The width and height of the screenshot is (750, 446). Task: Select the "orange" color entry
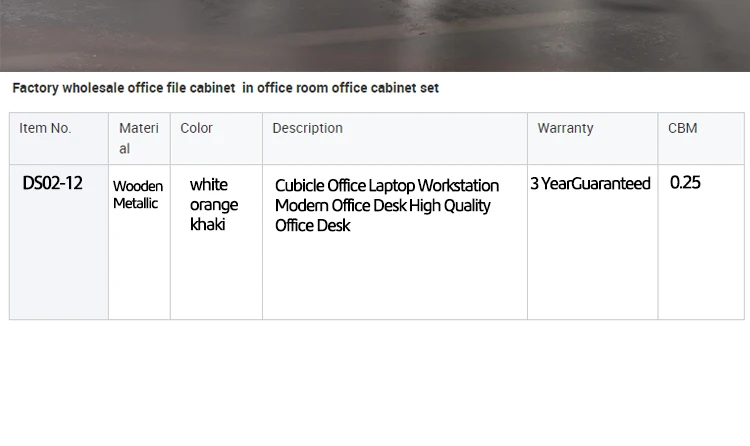click(214, 205)
